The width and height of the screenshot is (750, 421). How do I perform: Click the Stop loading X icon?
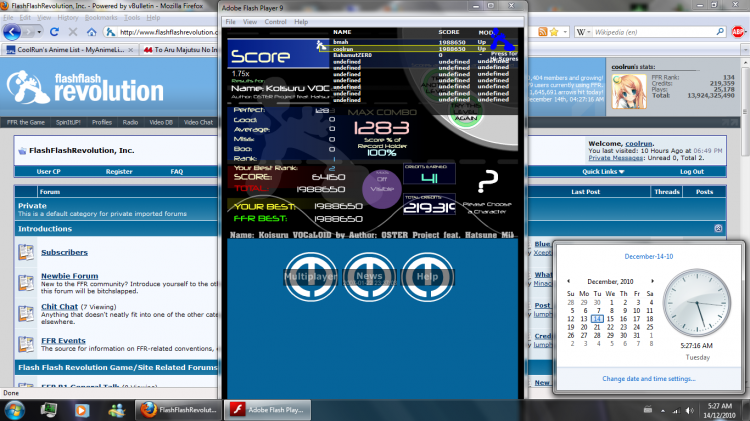pyautogui.click(x=73, y=32)
